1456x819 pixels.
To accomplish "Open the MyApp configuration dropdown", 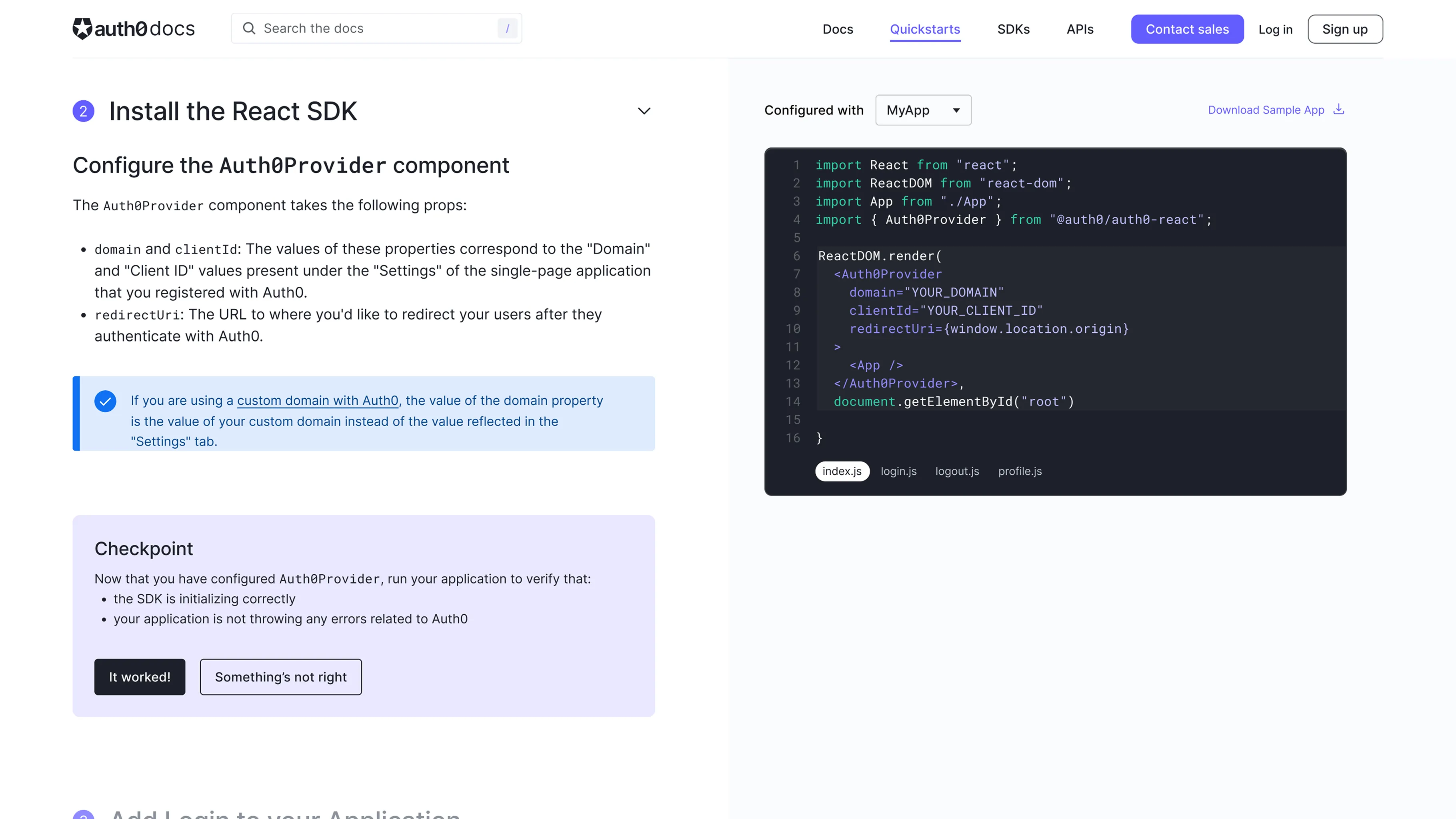I will [923, 110].
